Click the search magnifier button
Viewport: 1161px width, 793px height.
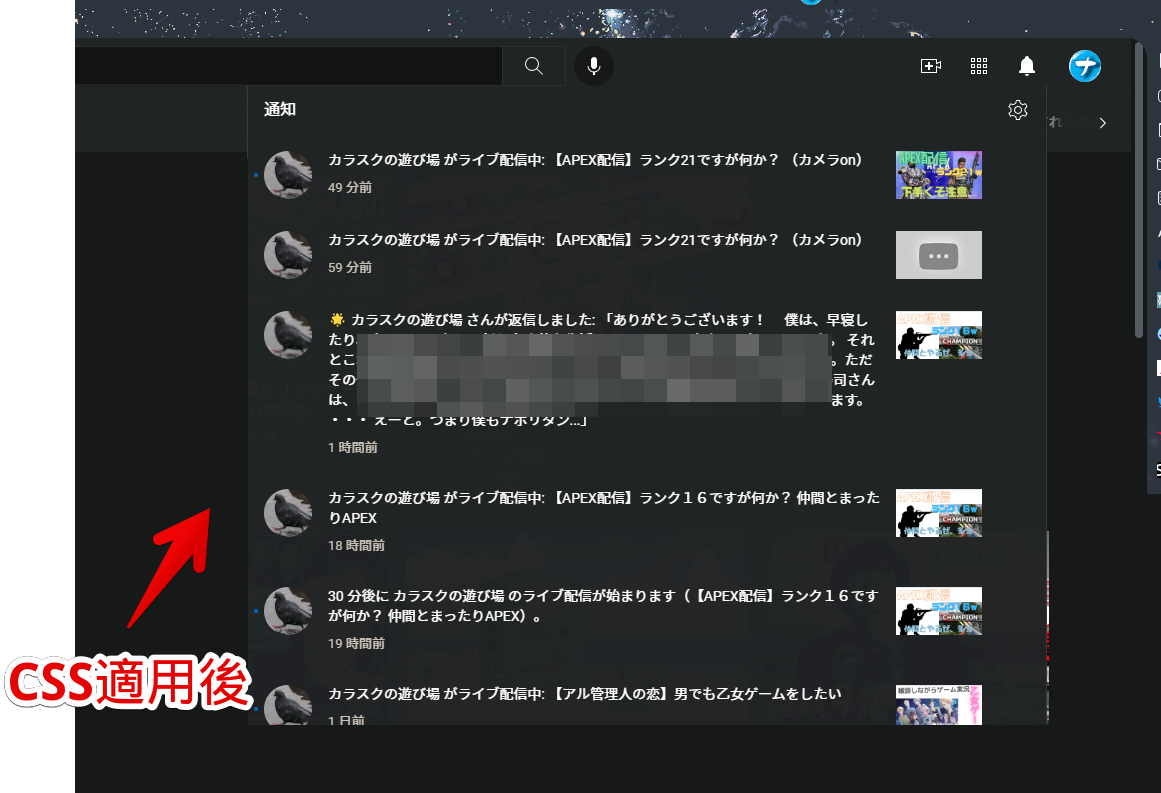[534, 66]
